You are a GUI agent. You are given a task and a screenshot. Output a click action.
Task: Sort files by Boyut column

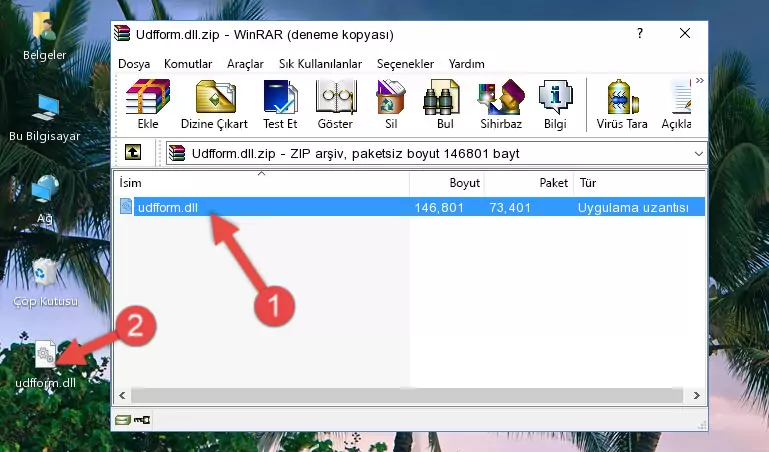point(447,183)
